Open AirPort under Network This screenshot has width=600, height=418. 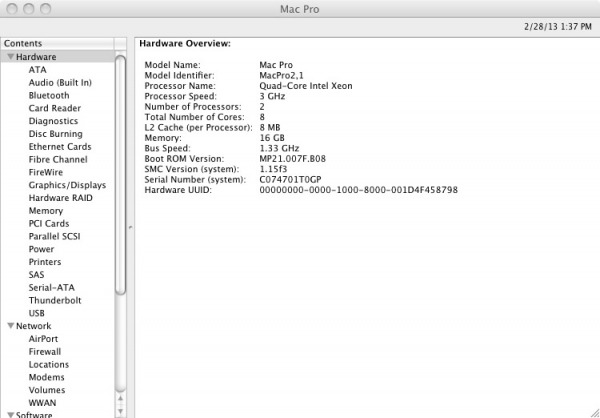tap(43, 339)
